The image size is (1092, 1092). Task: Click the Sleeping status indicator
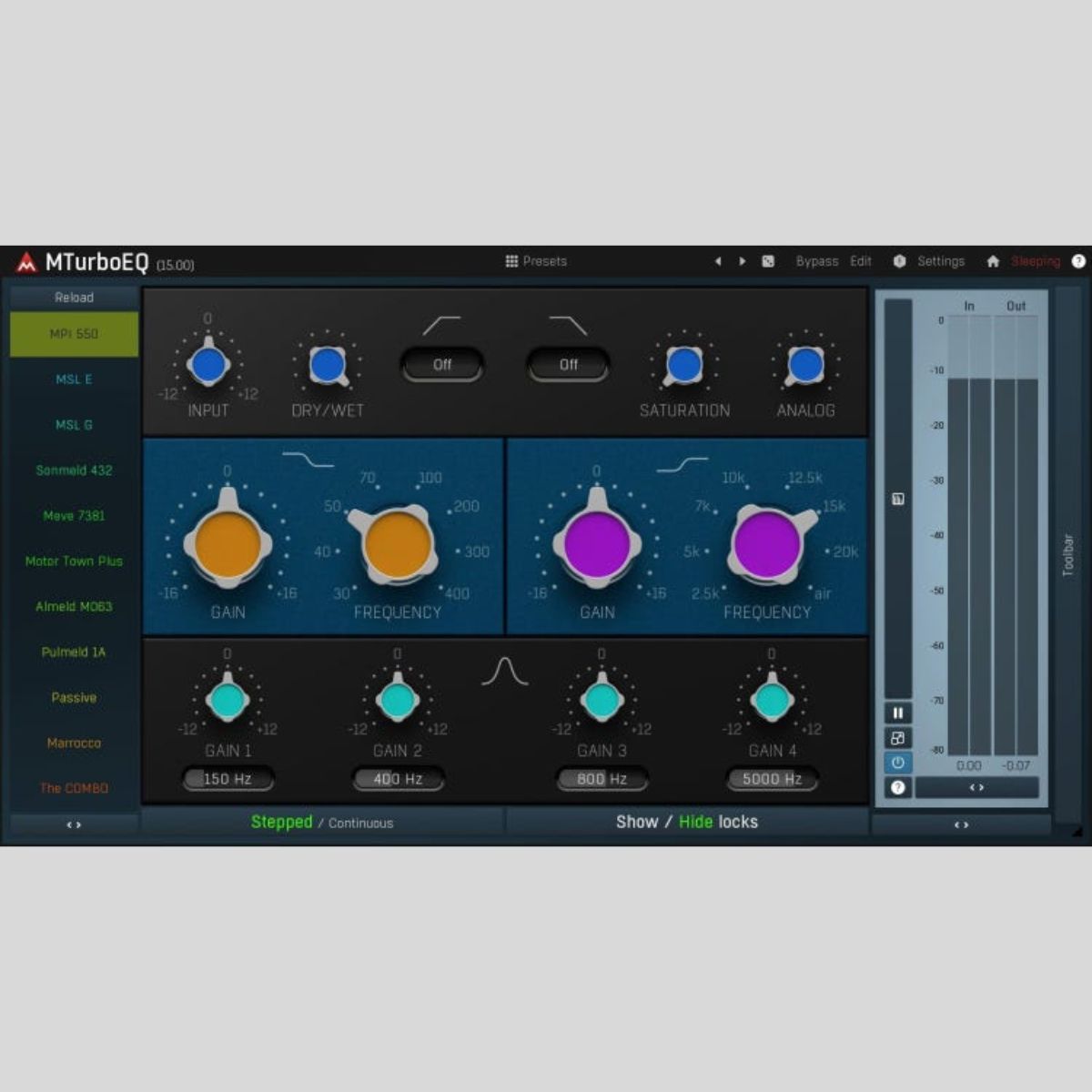click(1036, 261)
